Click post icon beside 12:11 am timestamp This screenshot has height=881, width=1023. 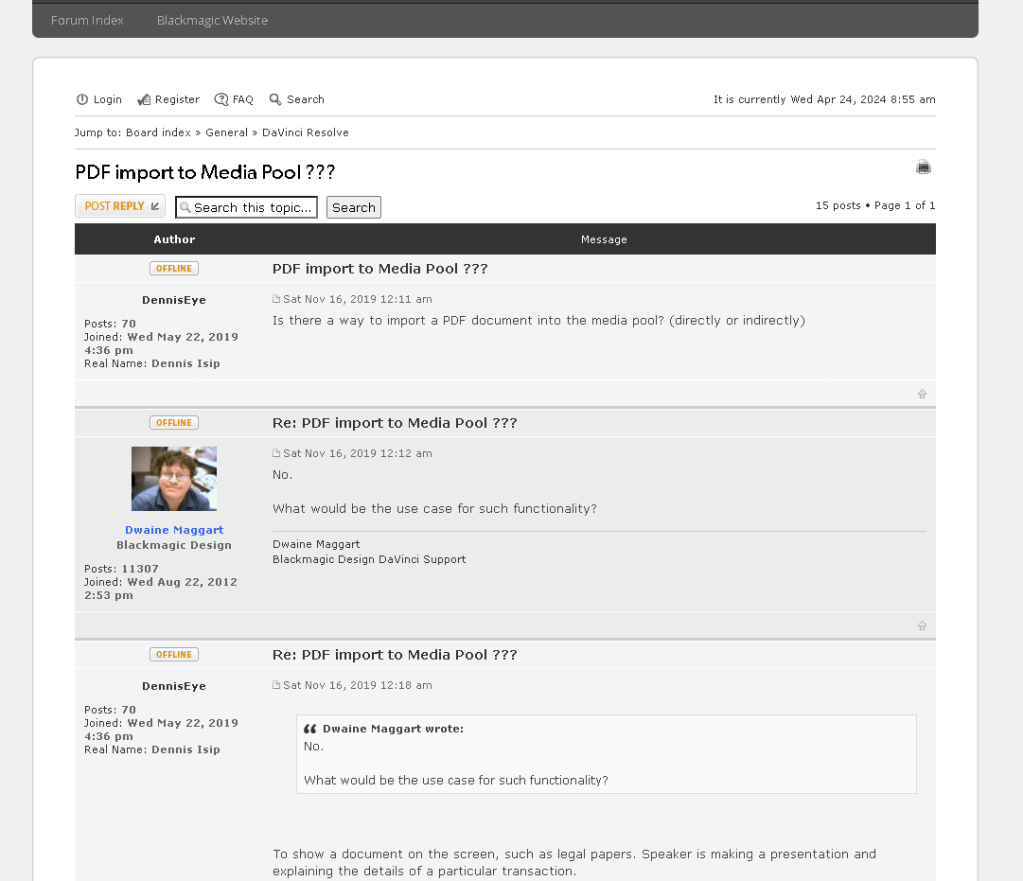276,299
